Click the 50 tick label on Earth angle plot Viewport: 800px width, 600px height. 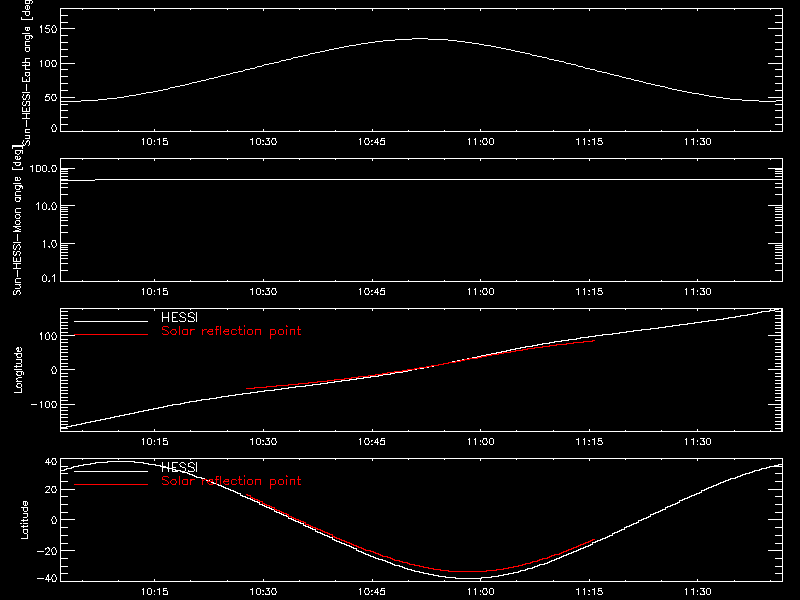click(51, 97)
